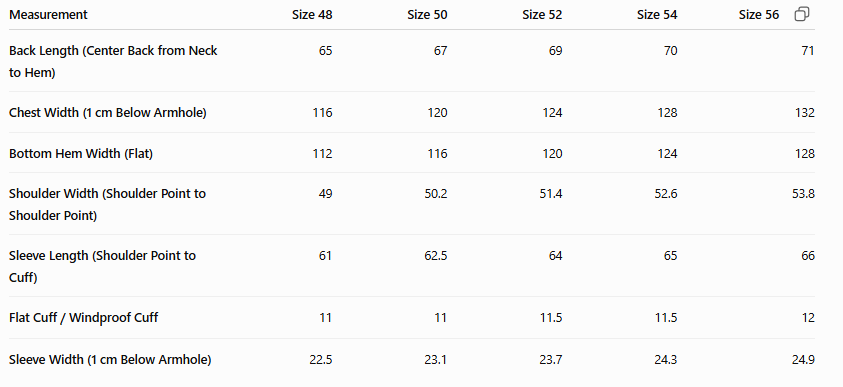This screenshot has height=387, width=843.
Task: Click the Sleeve Length row label
Action: (x=103, y=267)
